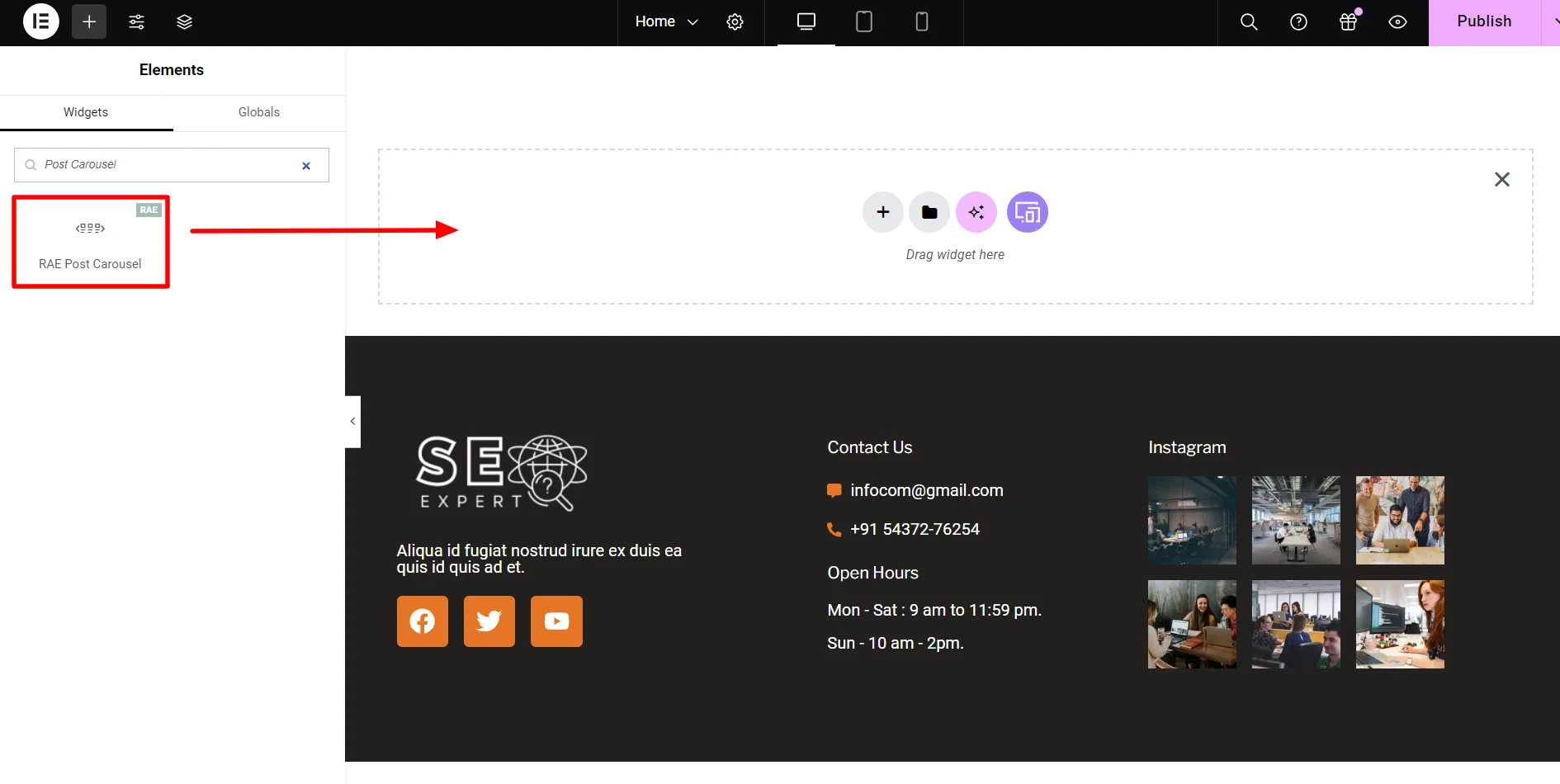Image resolution: width=1560 pixels, height=784 pixels.
Task: Click the SEO Expert logo
Action: (501, 472)
